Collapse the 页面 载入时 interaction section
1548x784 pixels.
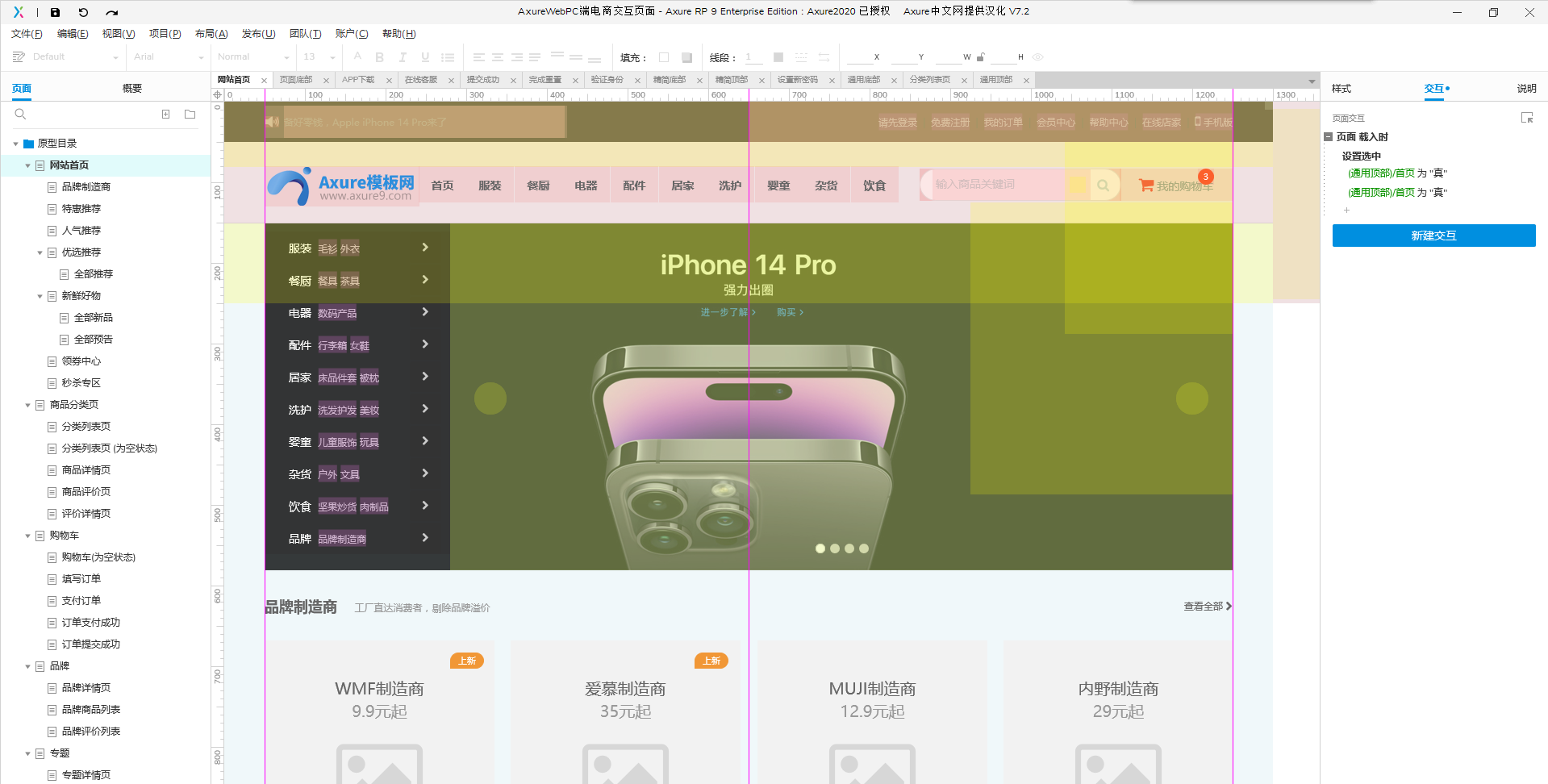(1329, 137)
